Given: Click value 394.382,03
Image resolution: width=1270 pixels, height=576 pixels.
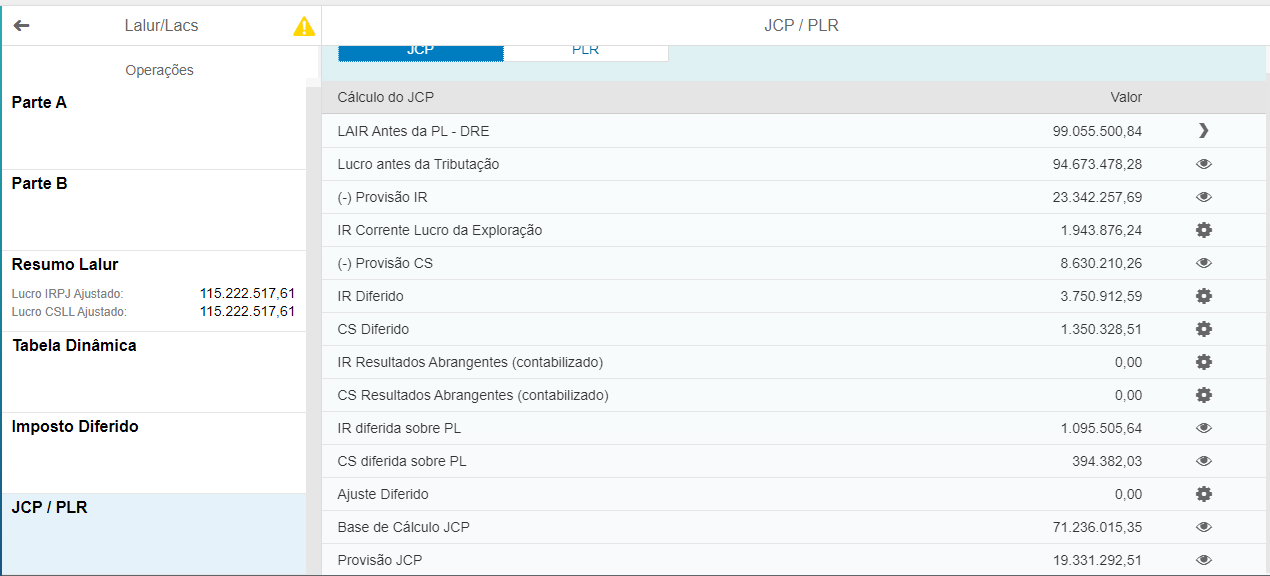Looking at the screenshot, I should click(1107, 461).
